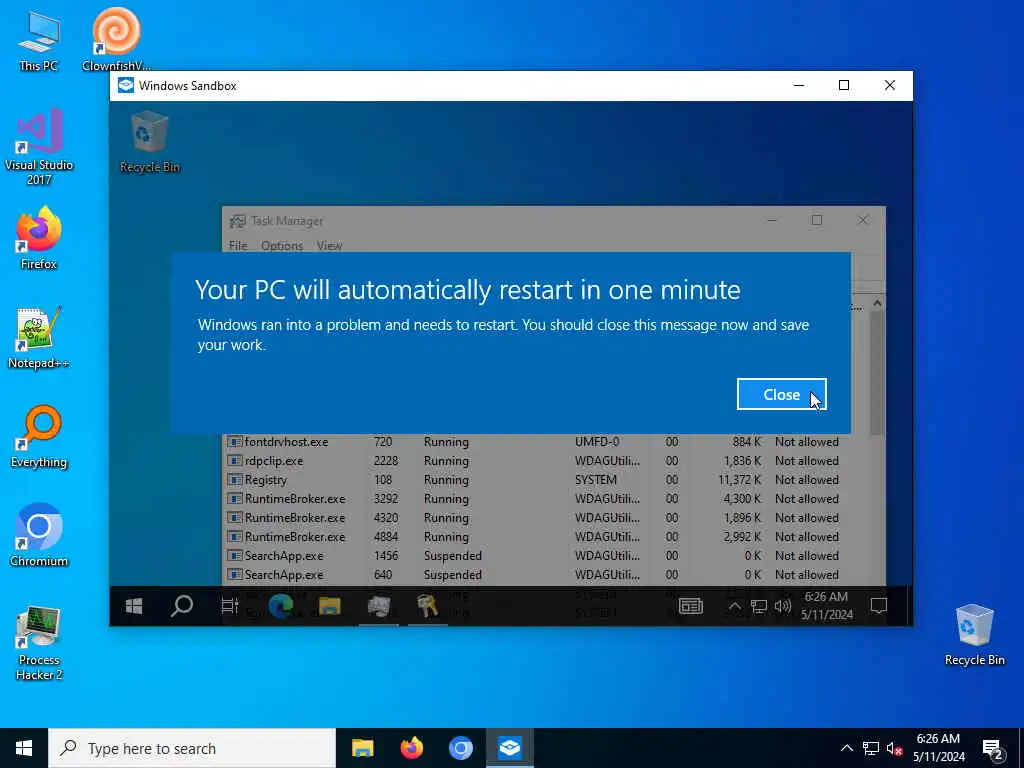Open the Task Manager Options menu
The image size is (1024, 768).
coord(281,246)
